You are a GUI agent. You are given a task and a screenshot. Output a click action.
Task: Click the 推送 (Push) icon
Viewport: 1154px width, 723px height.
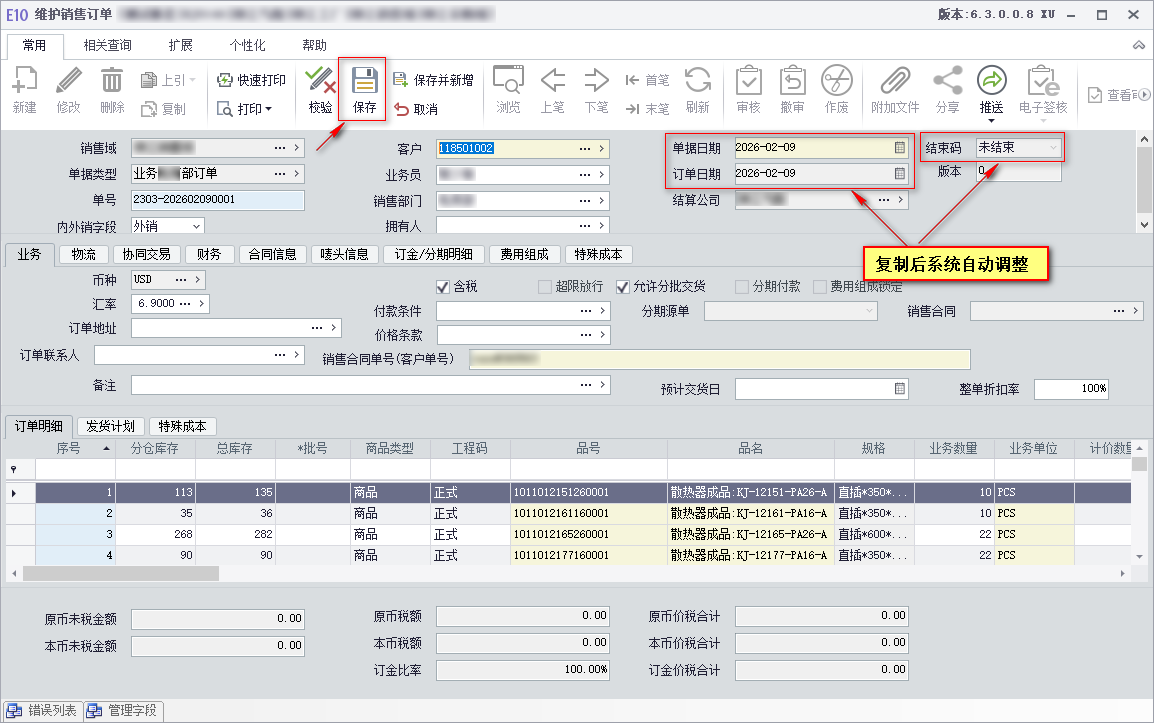pos(991,80)
